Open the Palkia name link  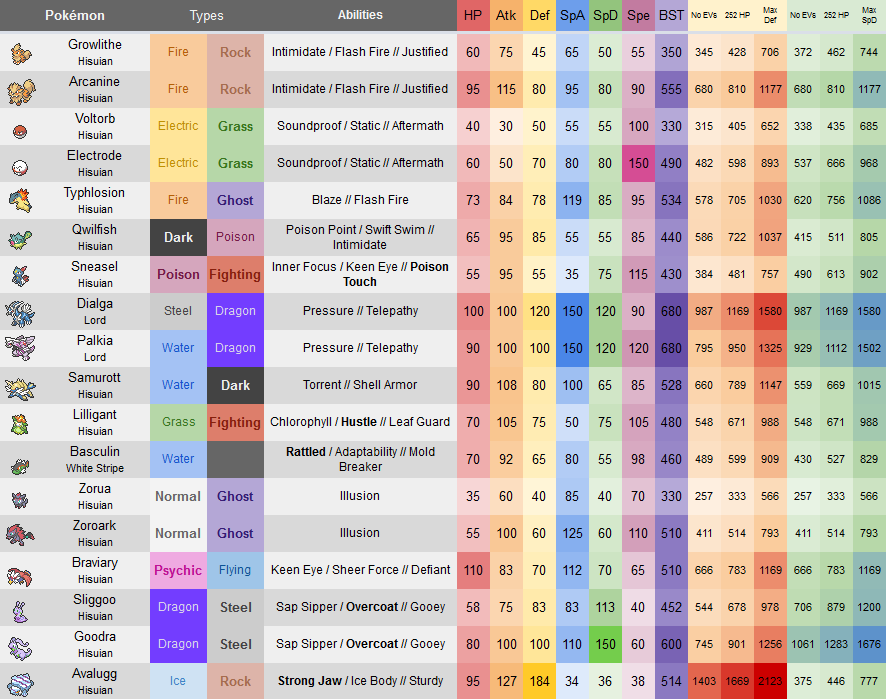(95, 341)
